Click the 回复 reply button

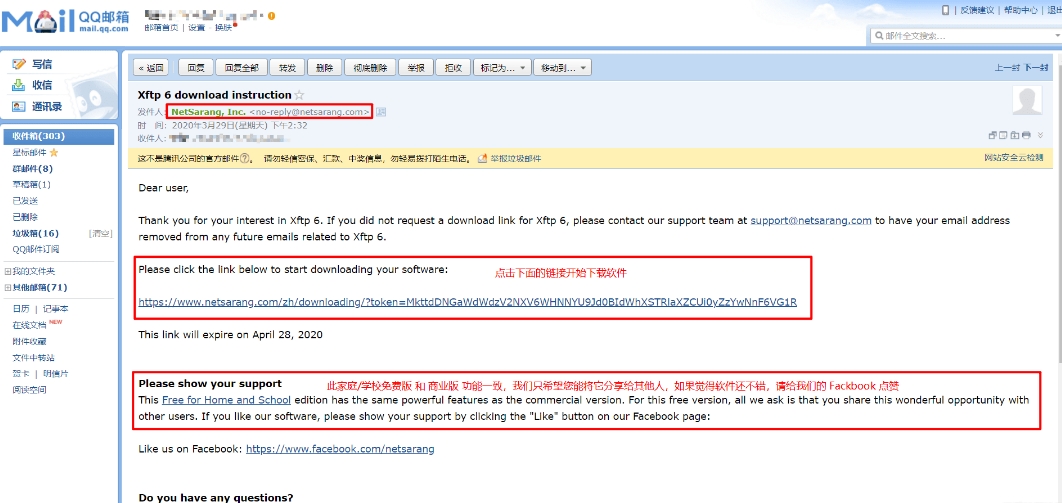pos(196,68)
